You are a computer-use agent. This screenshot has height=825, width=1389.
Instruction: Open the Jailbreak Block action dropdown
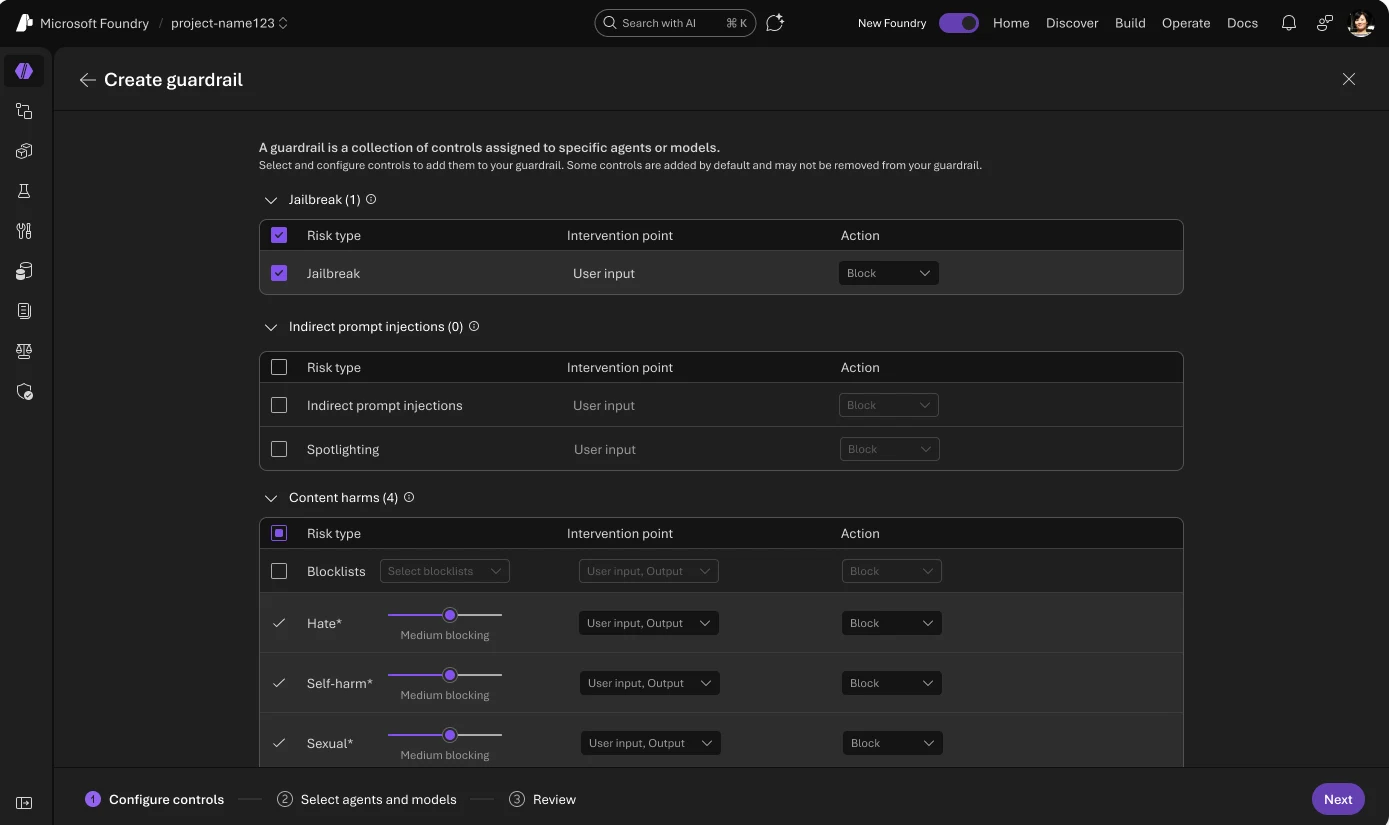(x=888, y=273)
